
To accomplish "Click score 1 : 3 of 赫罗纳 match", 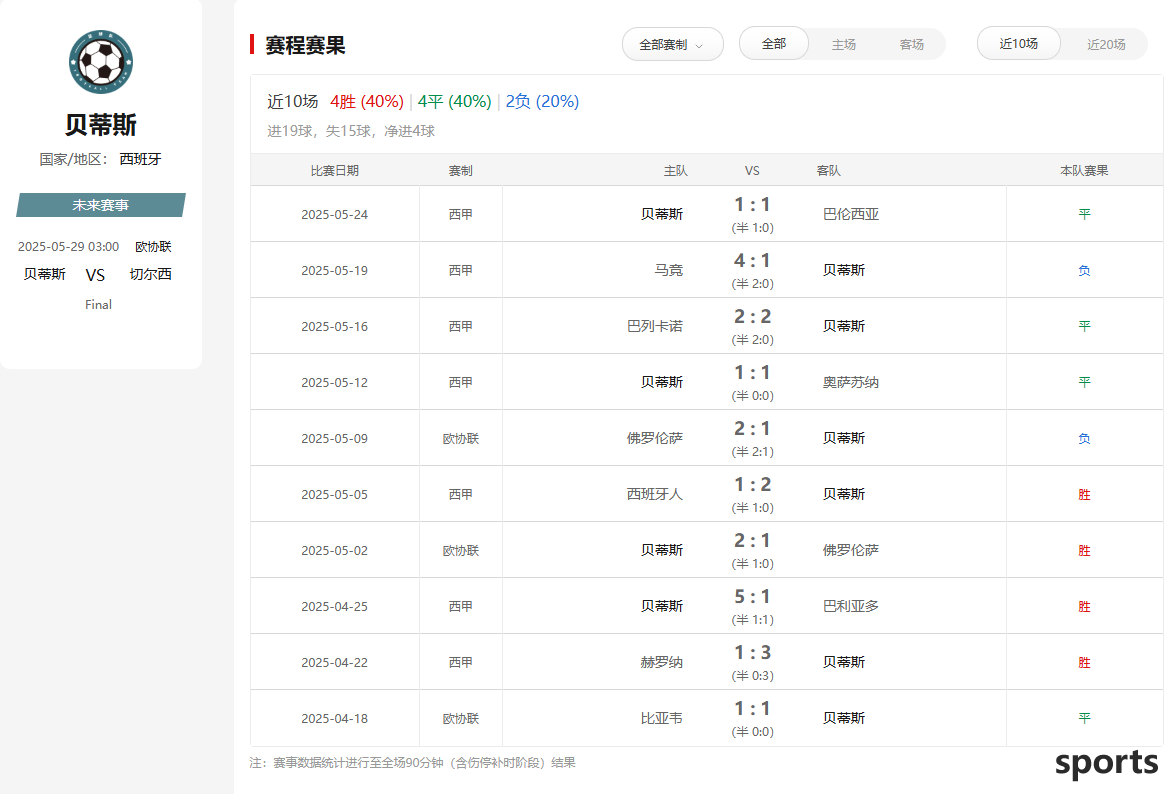I will click(752, 653).
